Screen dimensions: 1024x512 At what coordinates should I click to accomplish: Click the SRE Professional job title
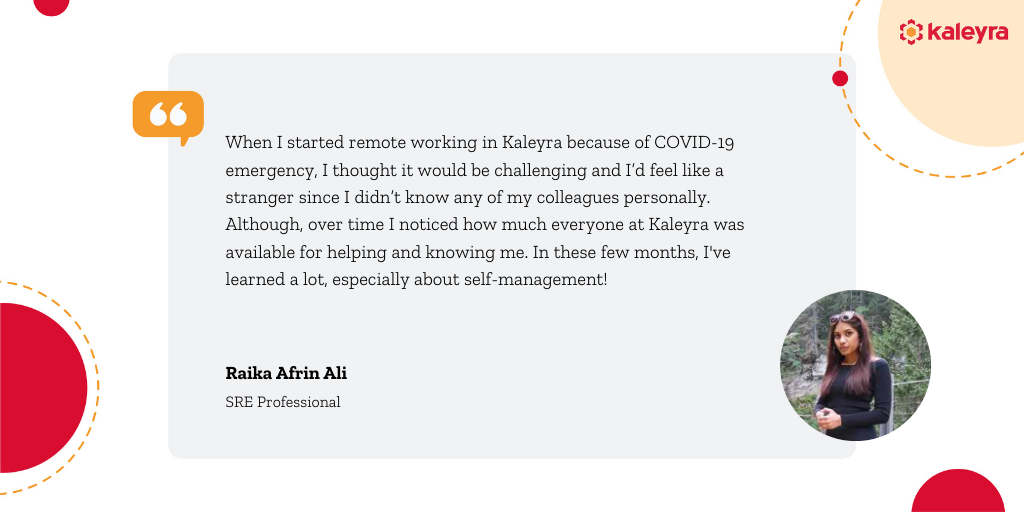pyautogui.click(x=283, y=402)
